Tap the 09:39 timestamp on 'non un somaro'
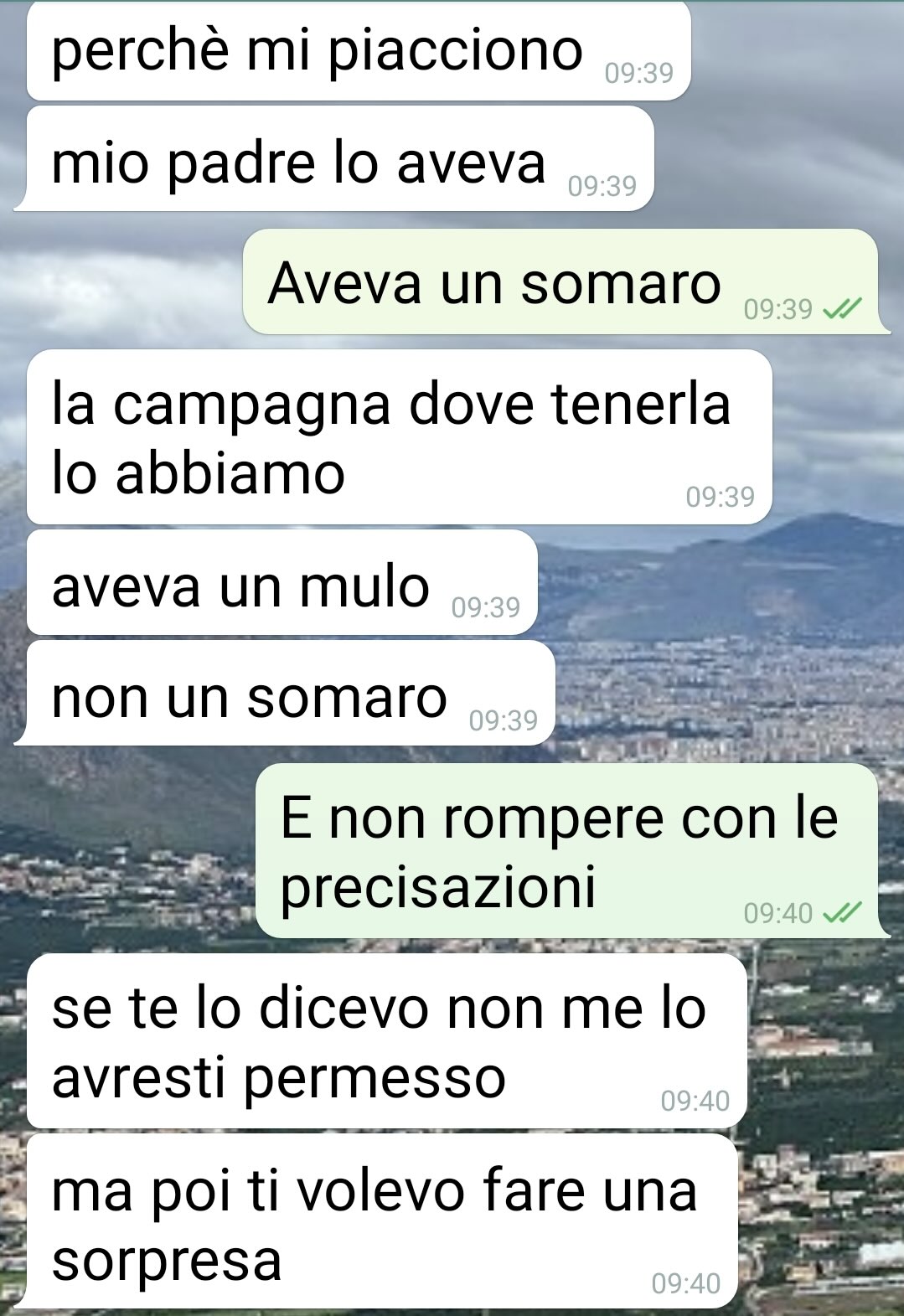 (504, 720)
